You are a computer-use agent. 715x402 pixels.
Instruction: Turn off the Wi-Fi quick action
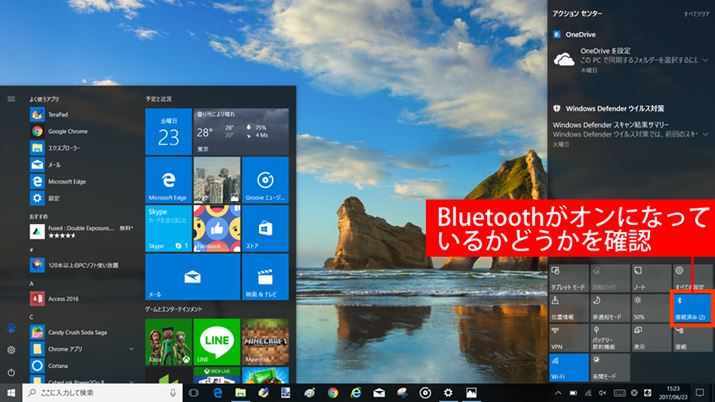point(569,369)
